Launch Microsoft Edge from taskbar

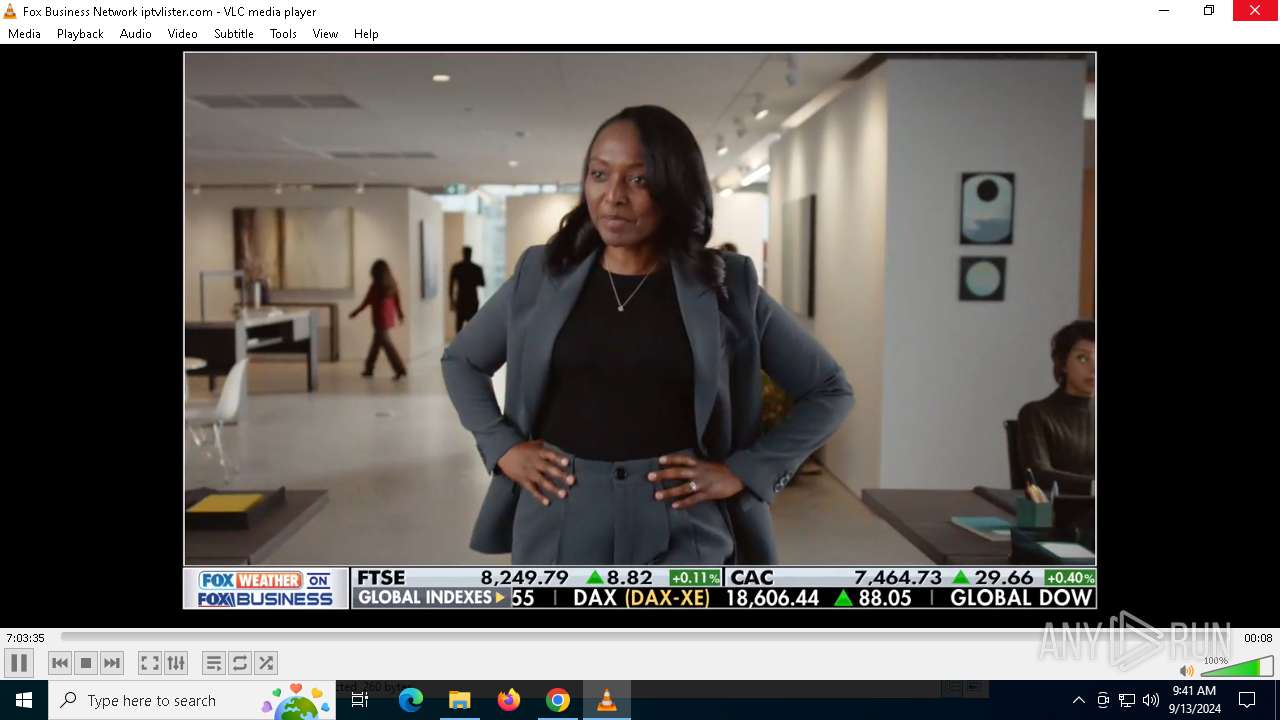click(x=411, y=700)
